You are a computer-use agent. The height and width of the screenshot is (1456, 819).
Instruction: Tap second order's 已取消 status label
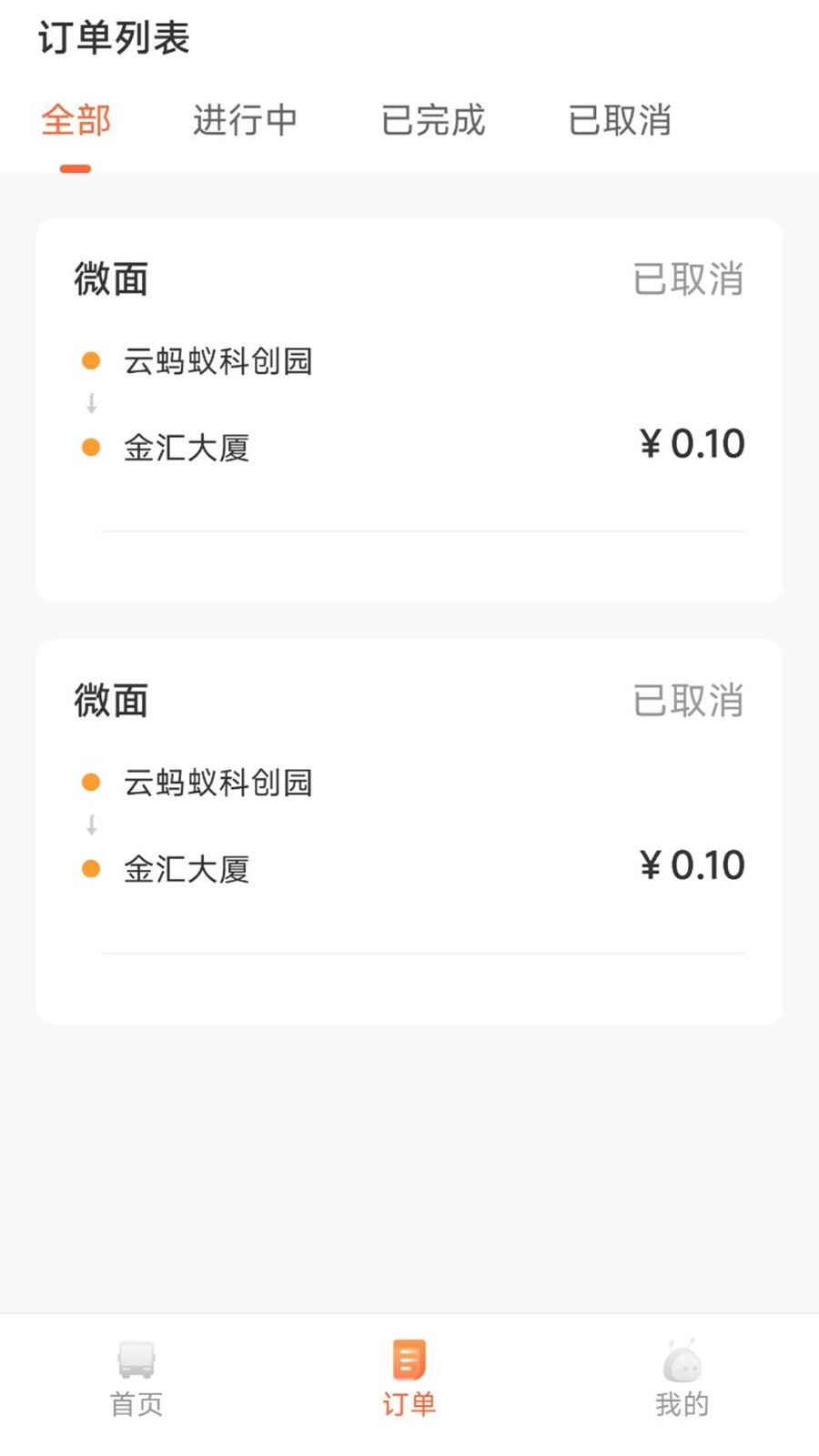688,701
